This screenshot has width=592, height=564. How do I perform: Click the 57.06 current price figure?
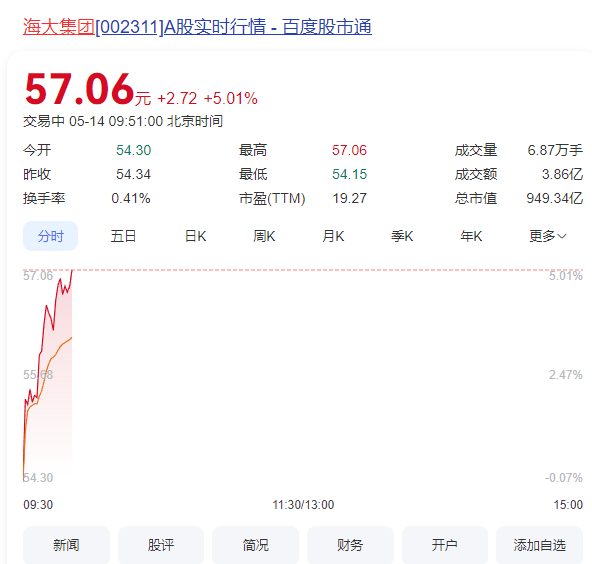coord(79,89)
